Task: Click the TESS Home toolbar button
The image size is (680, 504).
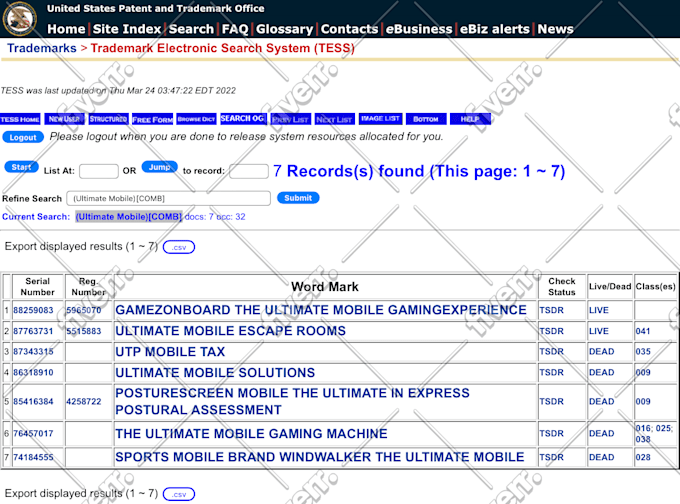Action: tap(20, 119)
